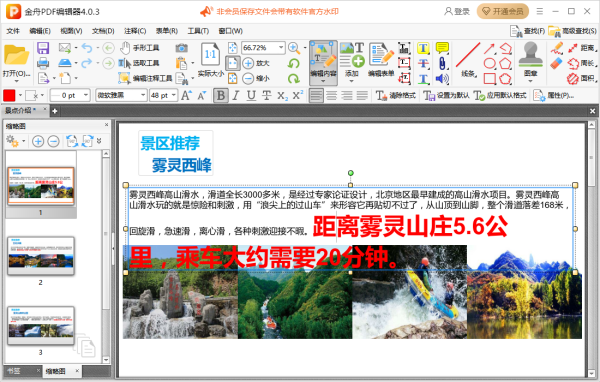
Task: Toggle Subscript formatting
Action: (282, 95)
